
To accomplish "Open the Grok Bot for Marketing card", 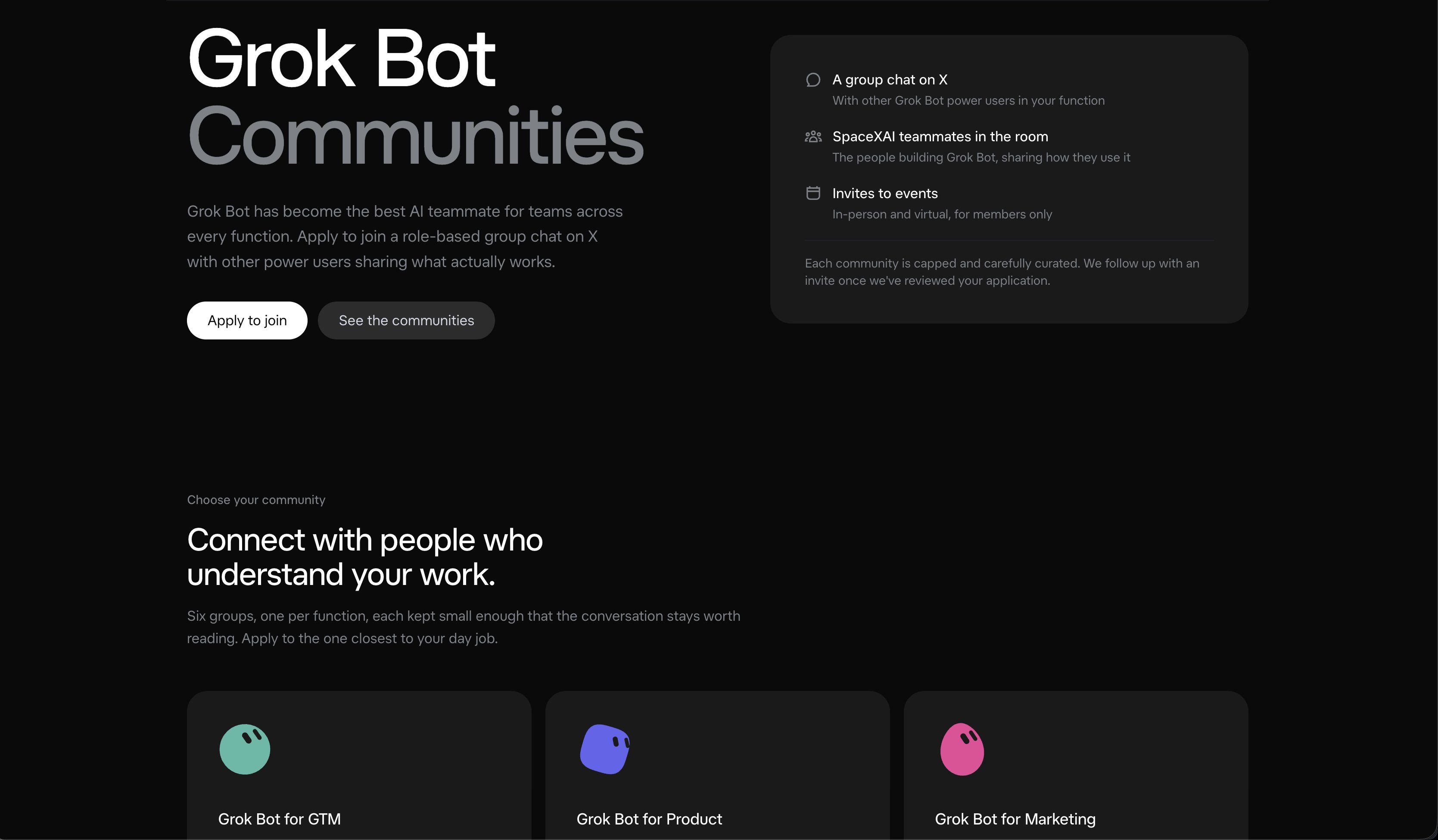I will 1076,765.
